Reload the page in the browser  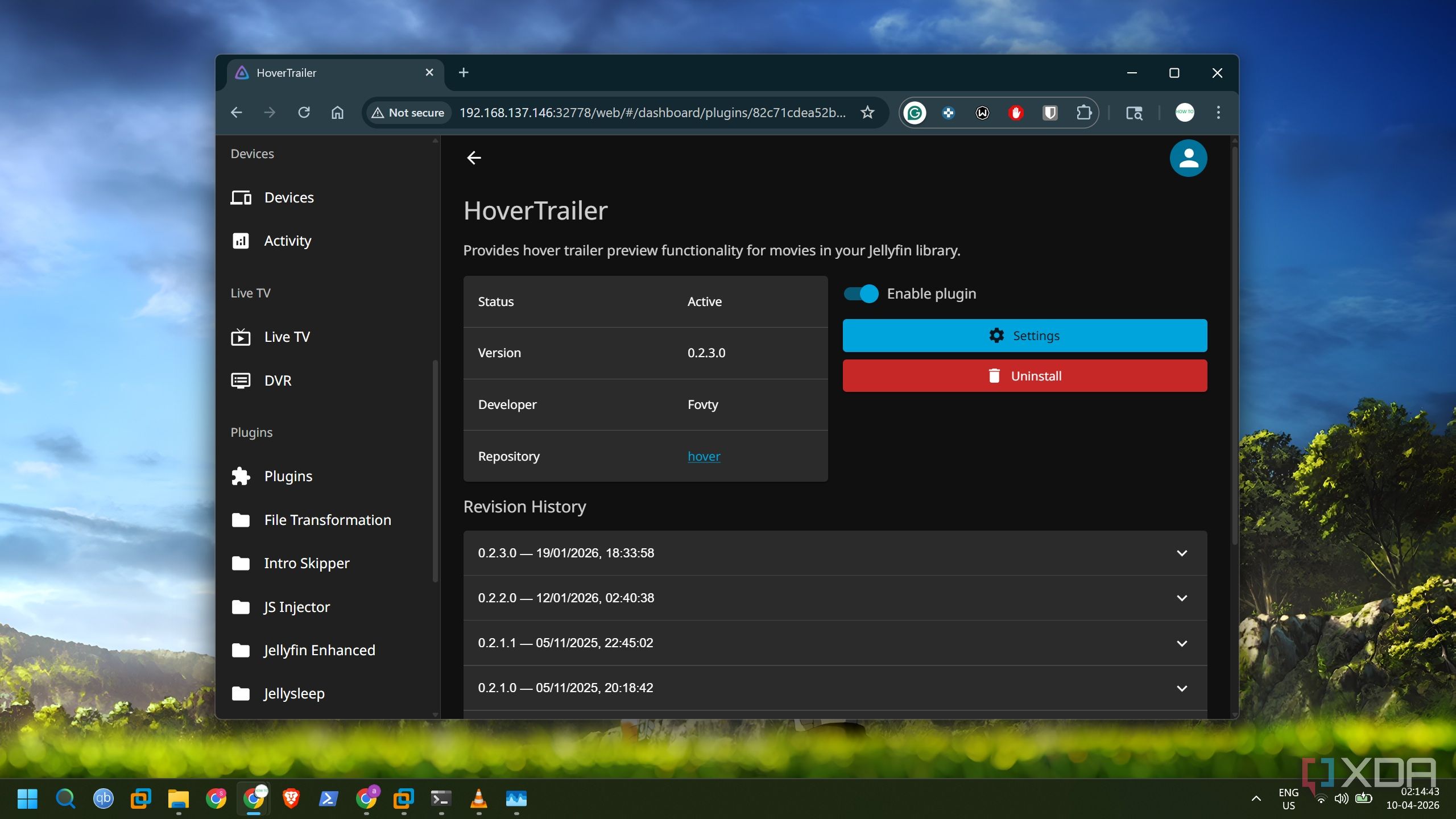tap(304, 113)
